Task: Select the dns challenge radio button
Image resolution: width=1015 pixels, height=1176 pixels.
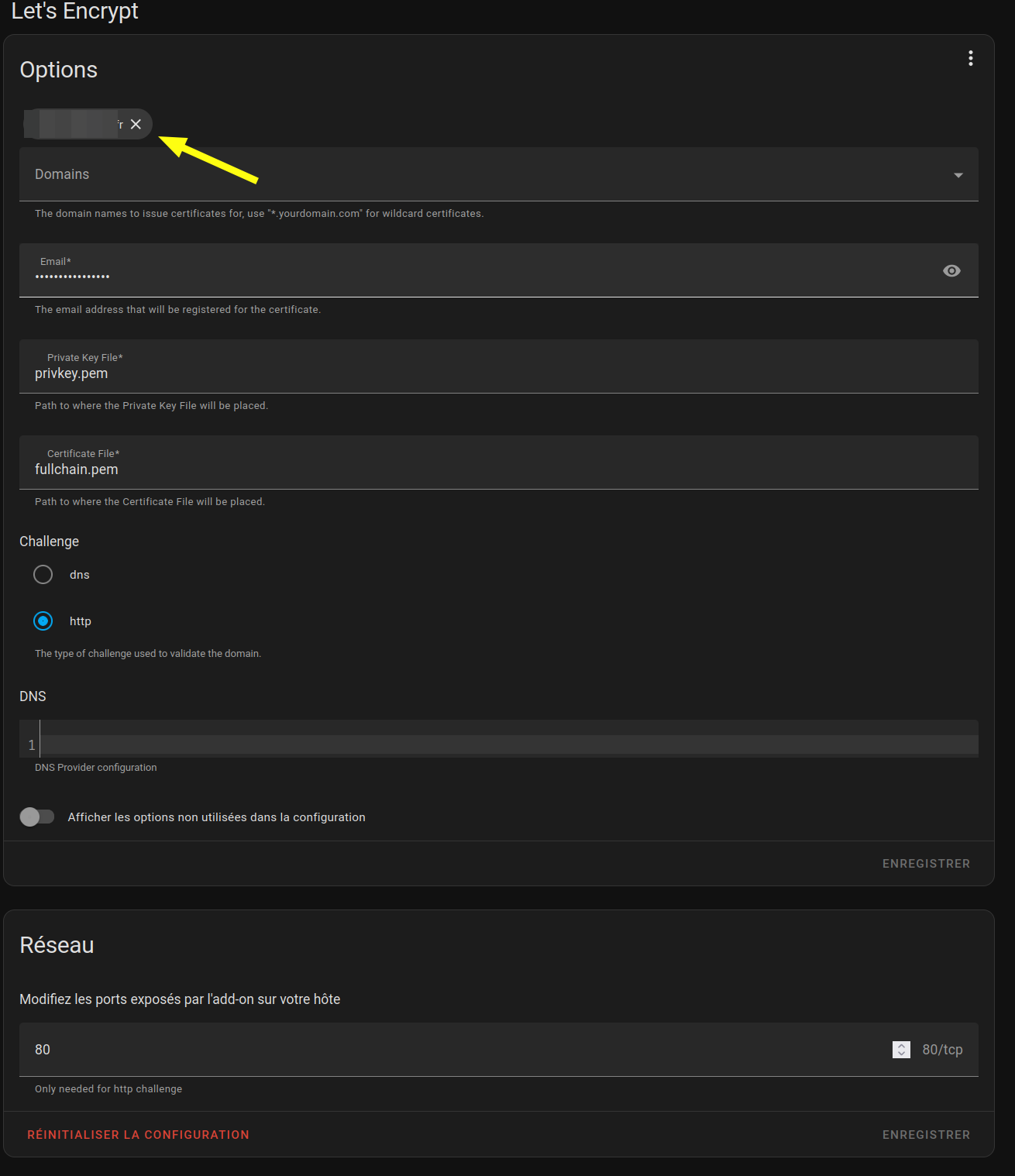Action: [43, 575]
